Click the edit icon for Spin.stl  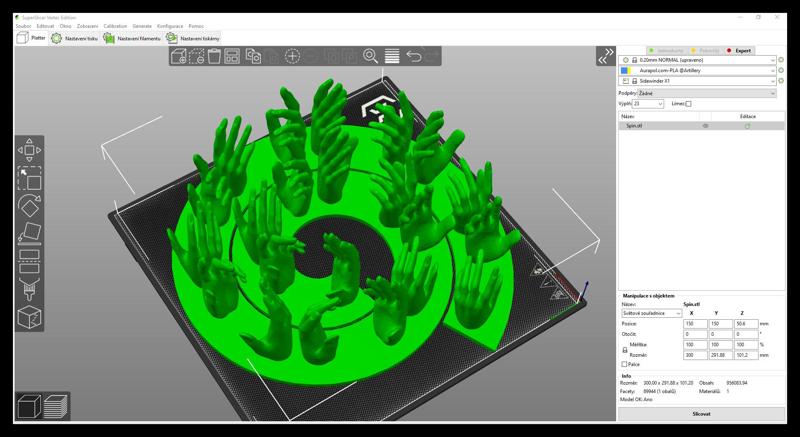point(747,126)
